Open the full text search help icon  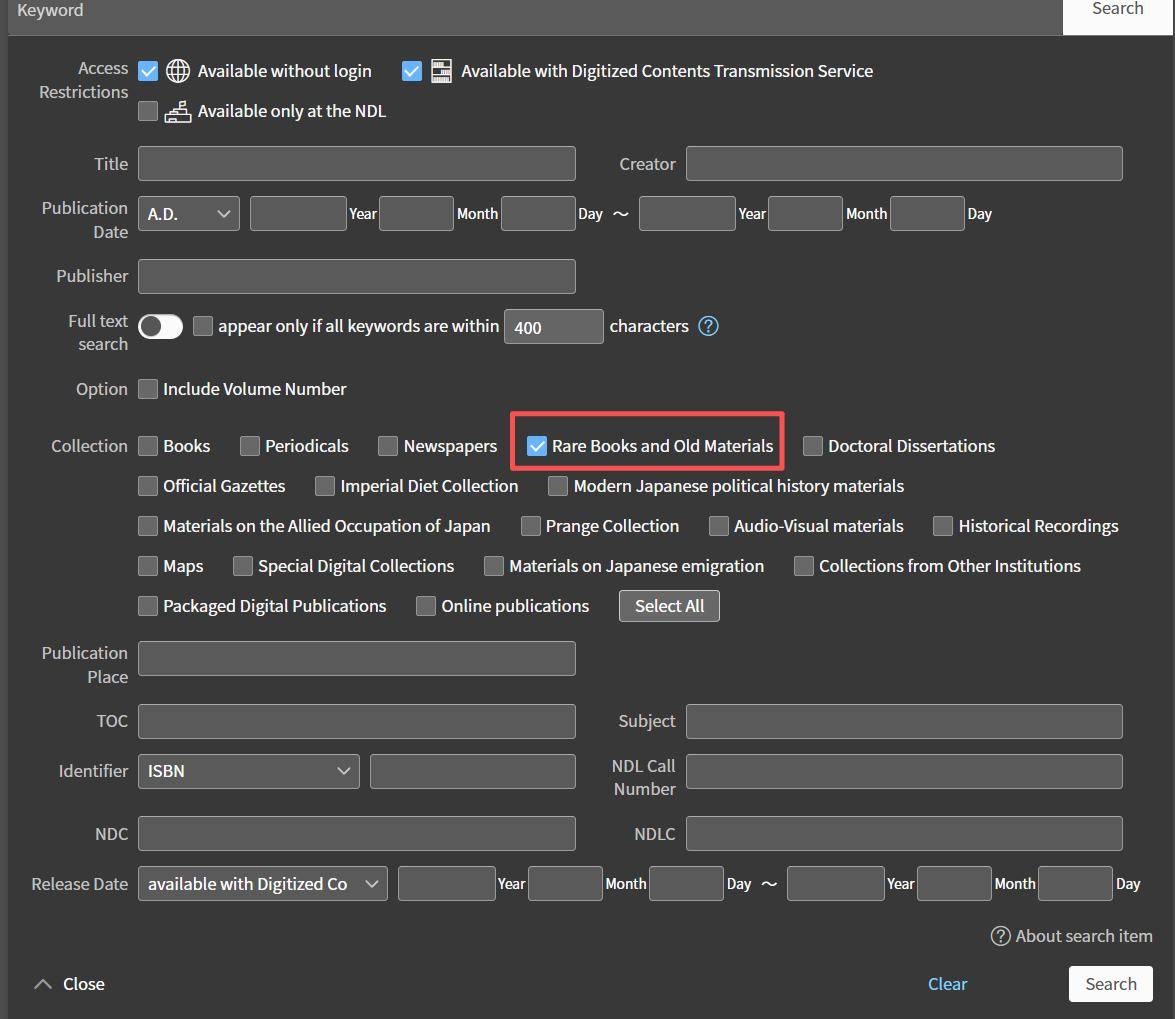[x=708, y=326]
